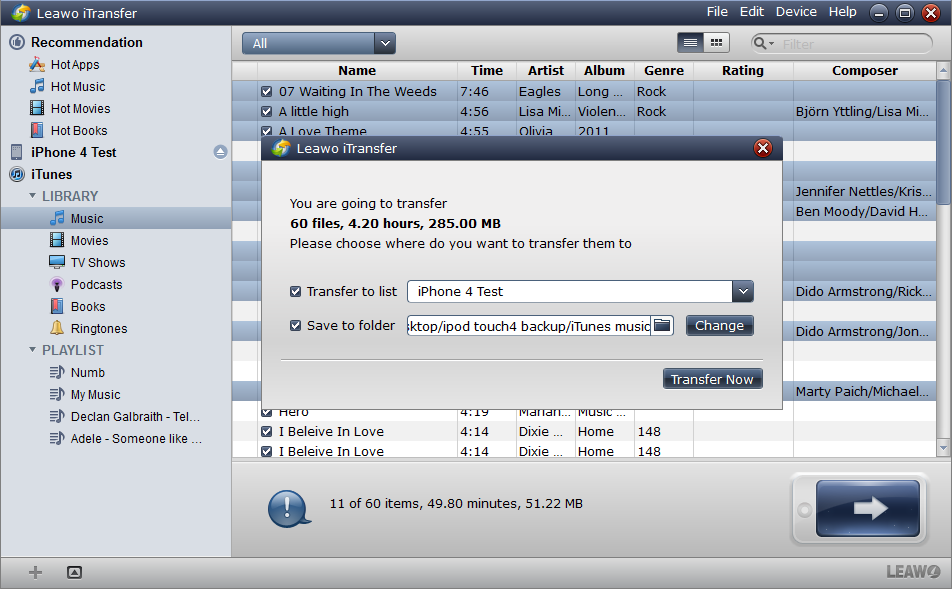Open Music library under iTunes
The image size is (952, 589).
click(87, 218)
